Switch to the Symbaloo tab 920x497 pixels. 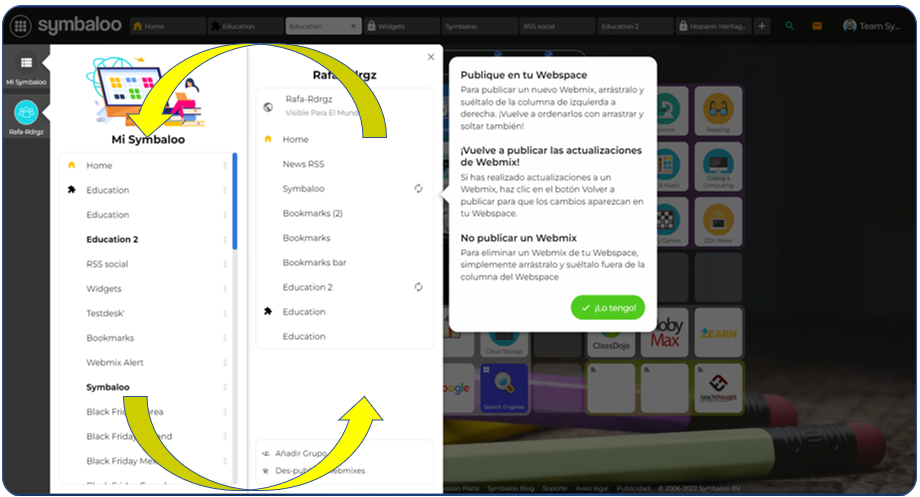click(480, 26)
